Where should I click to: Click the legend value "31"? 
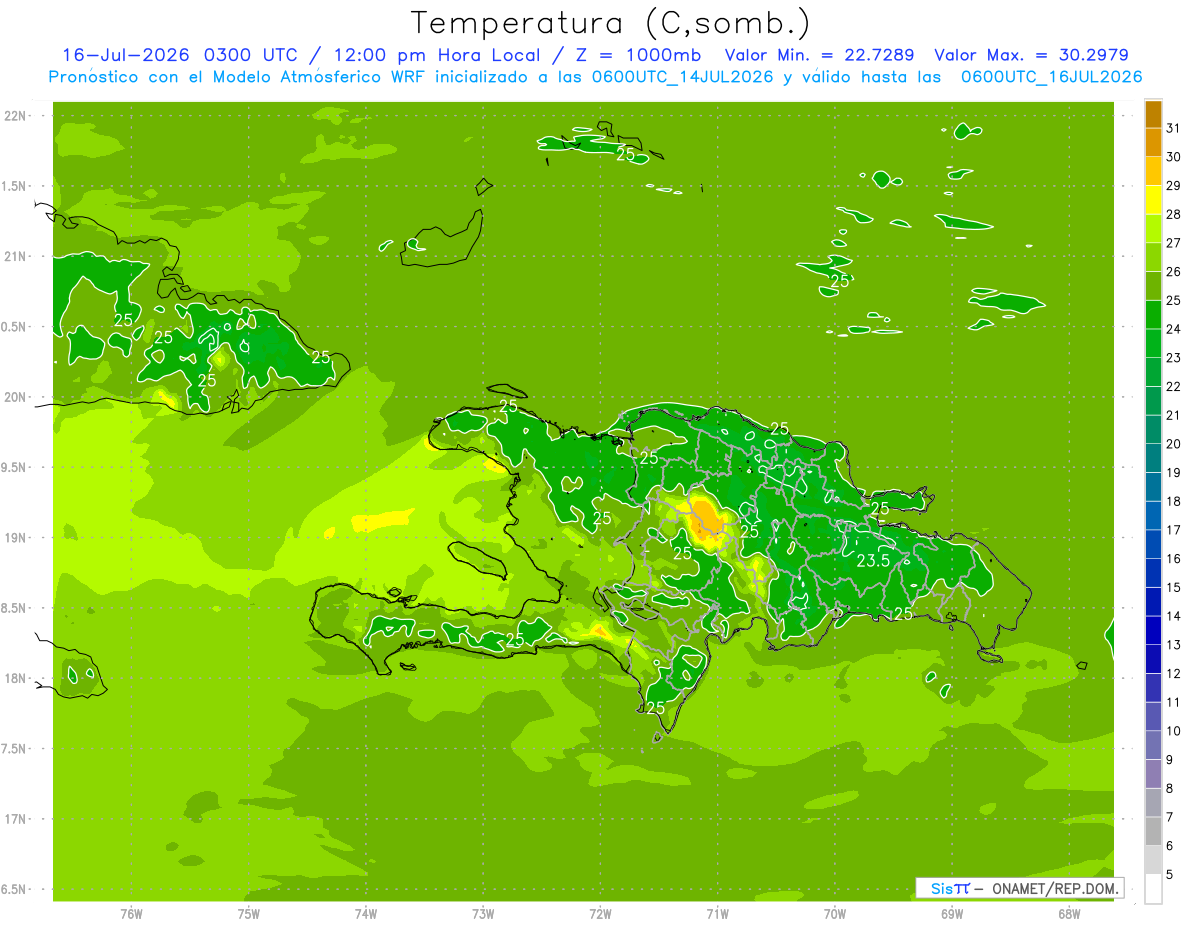pos(1174,128)
